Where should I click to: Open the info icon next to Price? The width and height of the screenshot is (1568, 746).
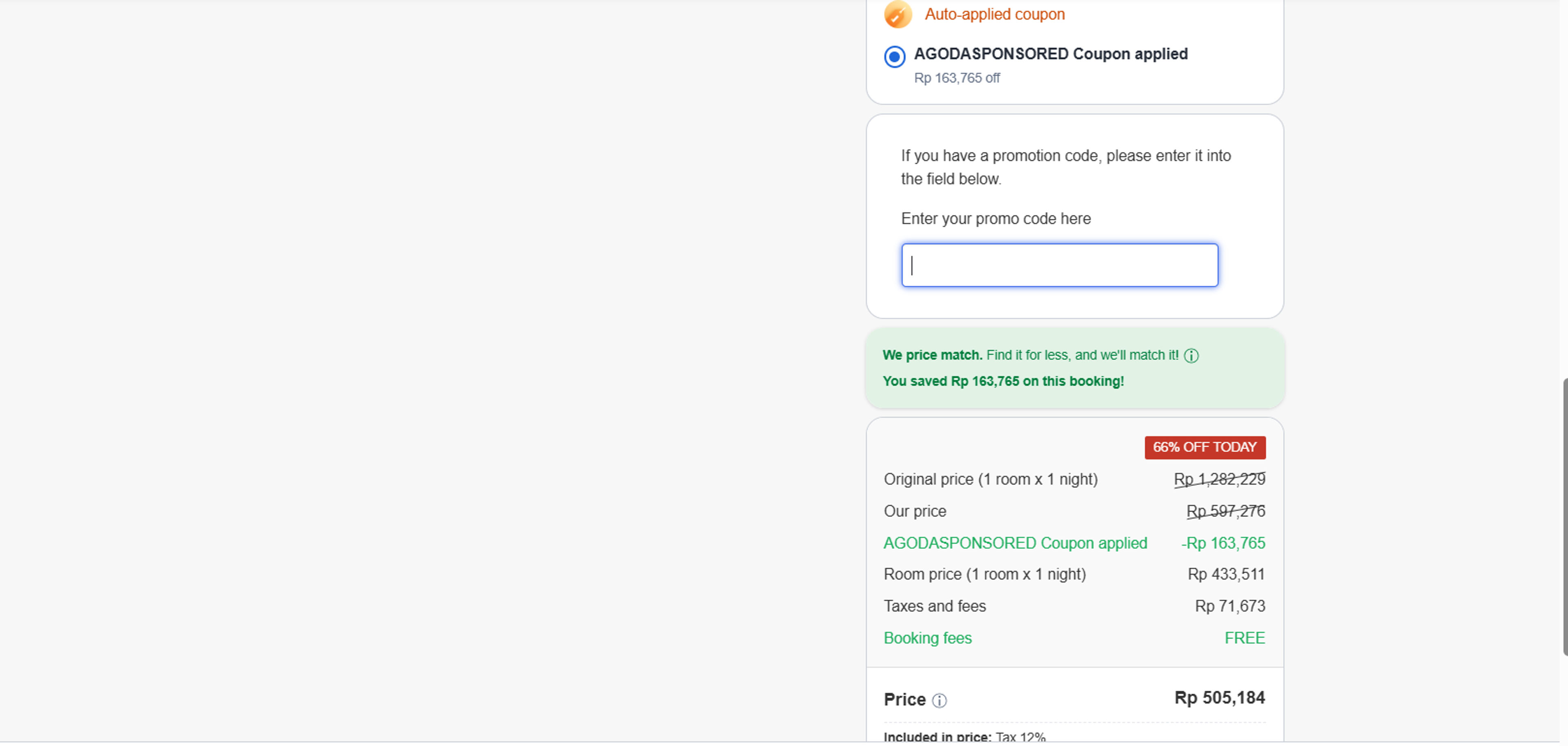tap(939, 700)
